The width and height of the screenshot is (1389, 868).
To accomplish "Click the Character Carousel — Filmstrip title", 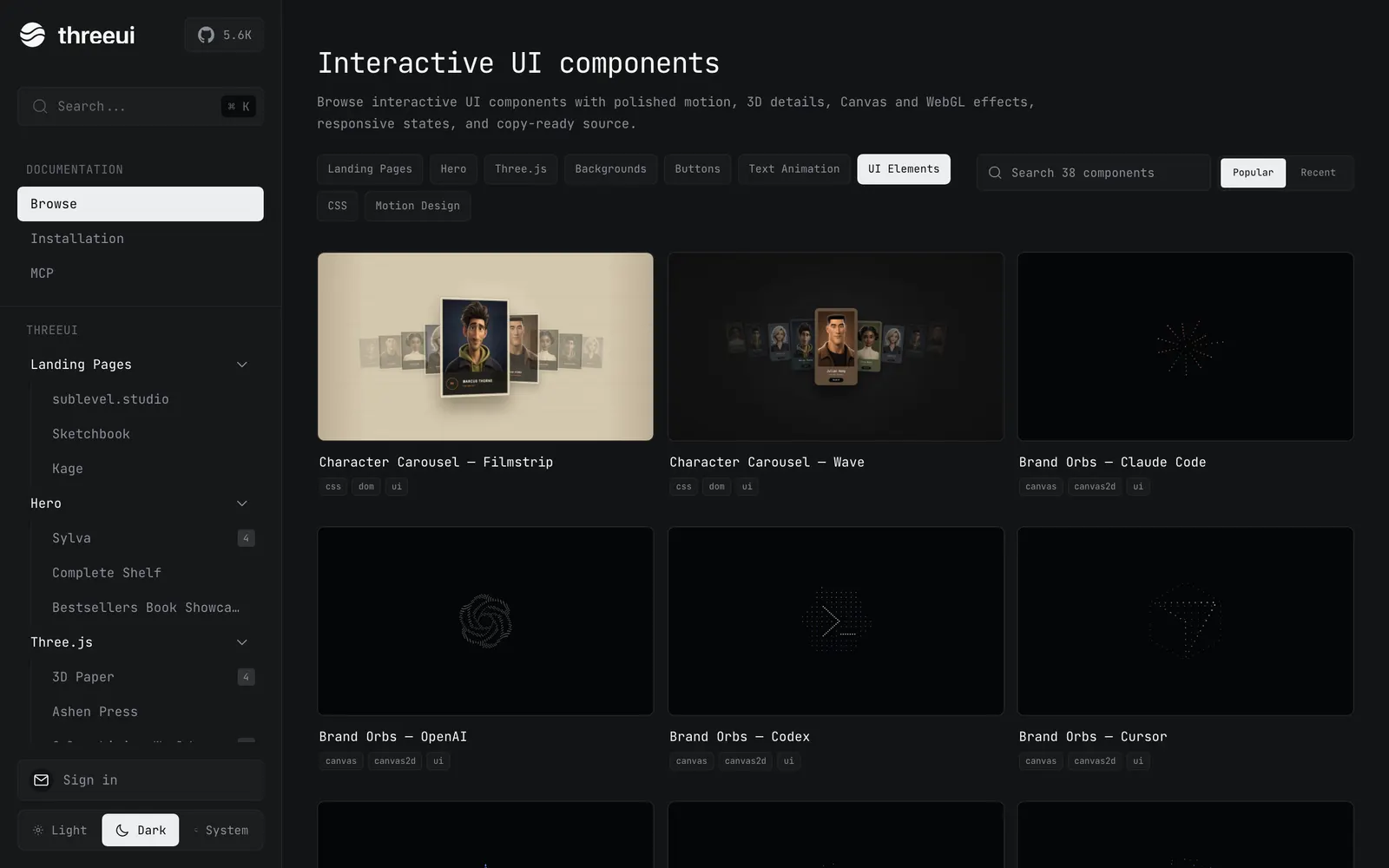I will point(436,463).
